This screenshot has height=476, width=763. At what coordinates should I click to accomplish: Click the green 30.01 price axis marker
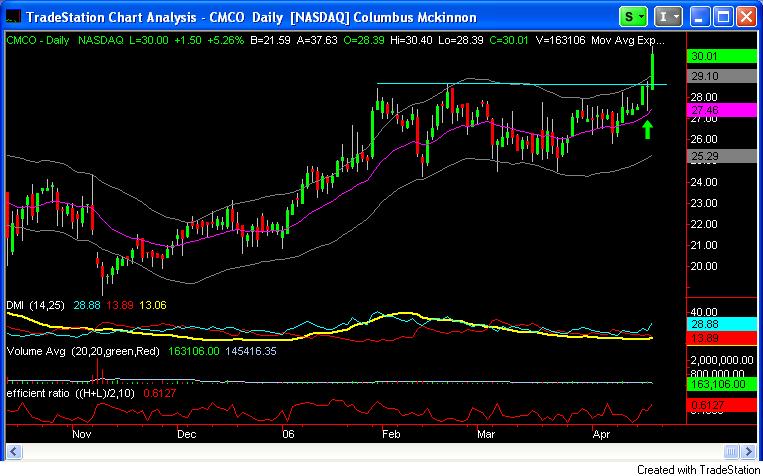724,56
